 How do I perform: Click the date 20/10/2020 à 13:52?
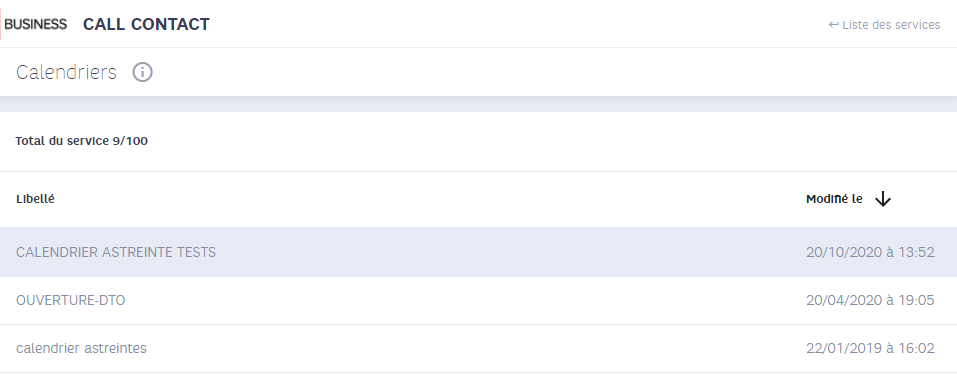(870, 252)
